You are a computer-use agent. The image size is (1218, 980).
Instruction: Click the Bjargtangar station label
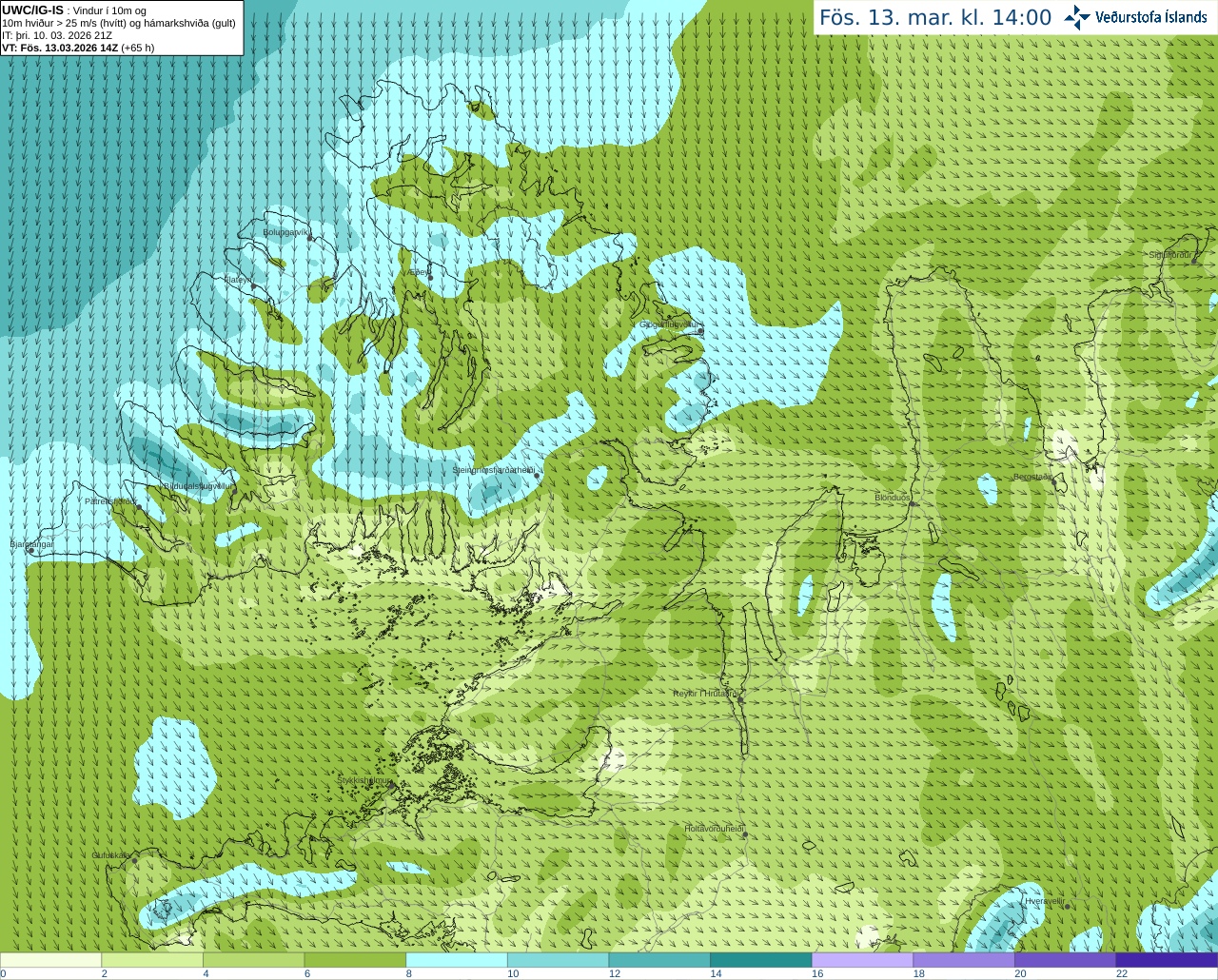coord(31,544)
